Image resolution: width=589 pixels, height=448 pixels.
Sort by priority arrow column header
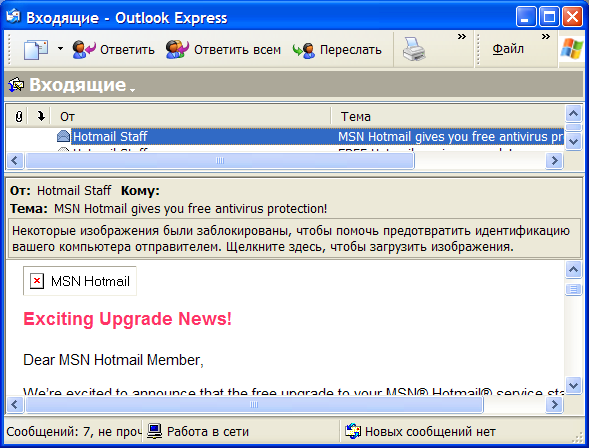[41, 116]
